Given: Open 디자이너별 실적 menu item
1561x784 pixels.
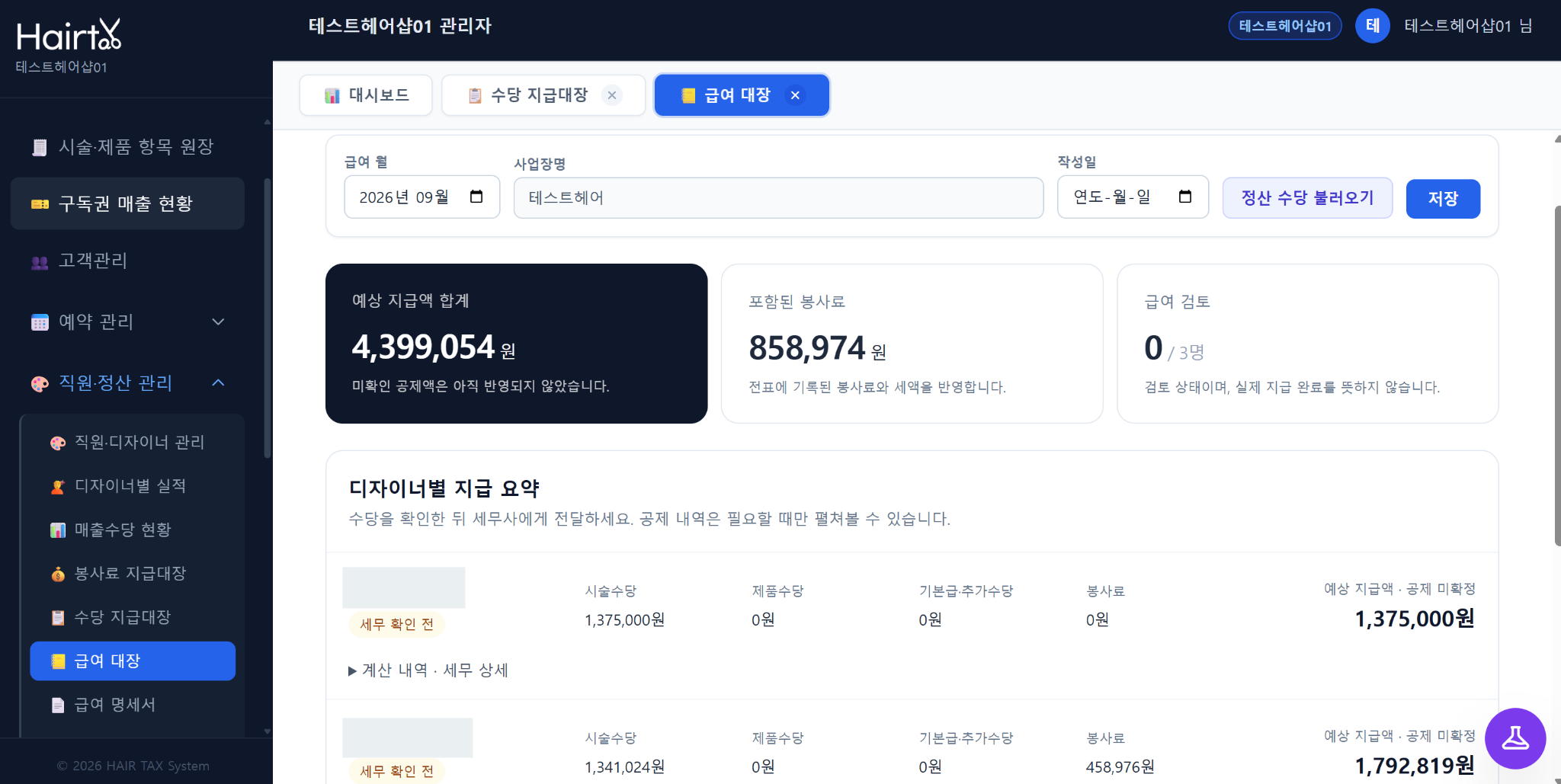Looking at the screenshot, I should click(133, 486).
